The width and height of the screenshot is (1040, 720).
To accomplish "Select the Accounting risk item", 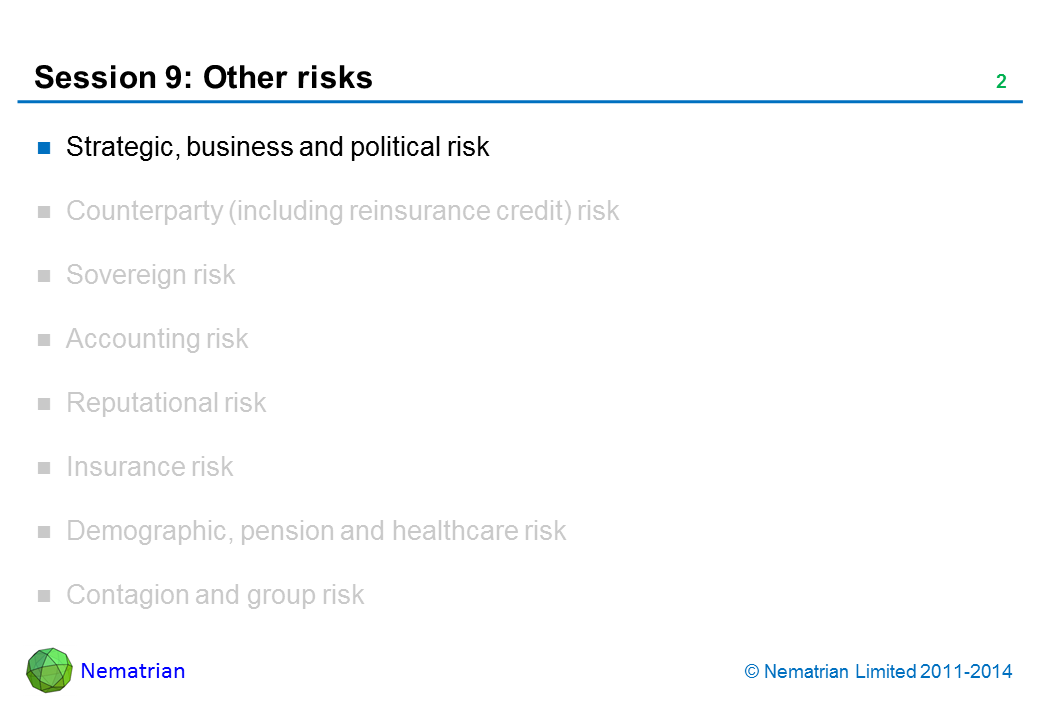I will pos(156,339).
